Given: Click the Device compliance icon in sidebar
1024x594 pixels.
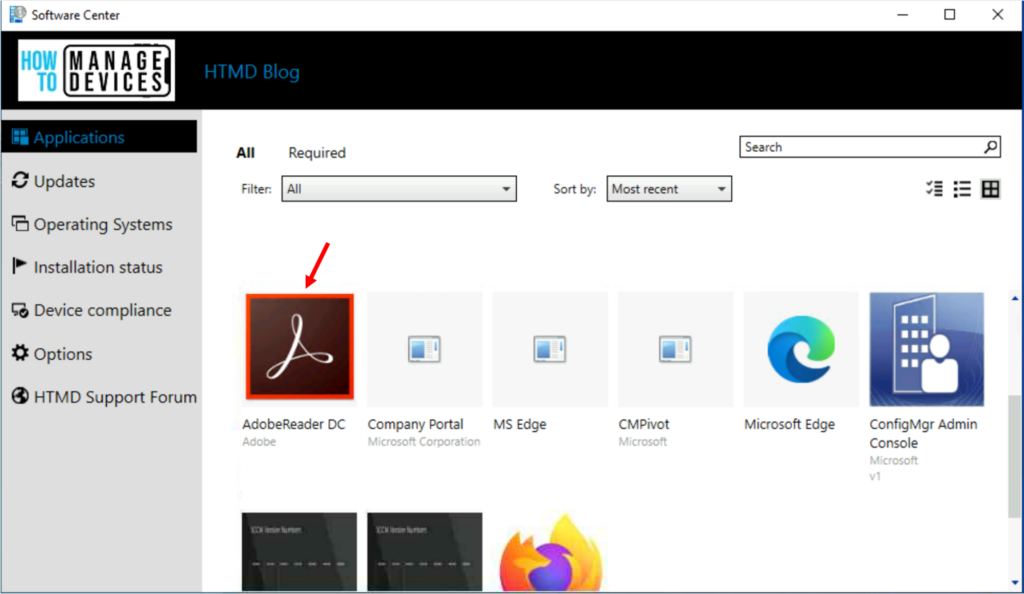Looking at the screenshot, I should (x=20, y=310).
